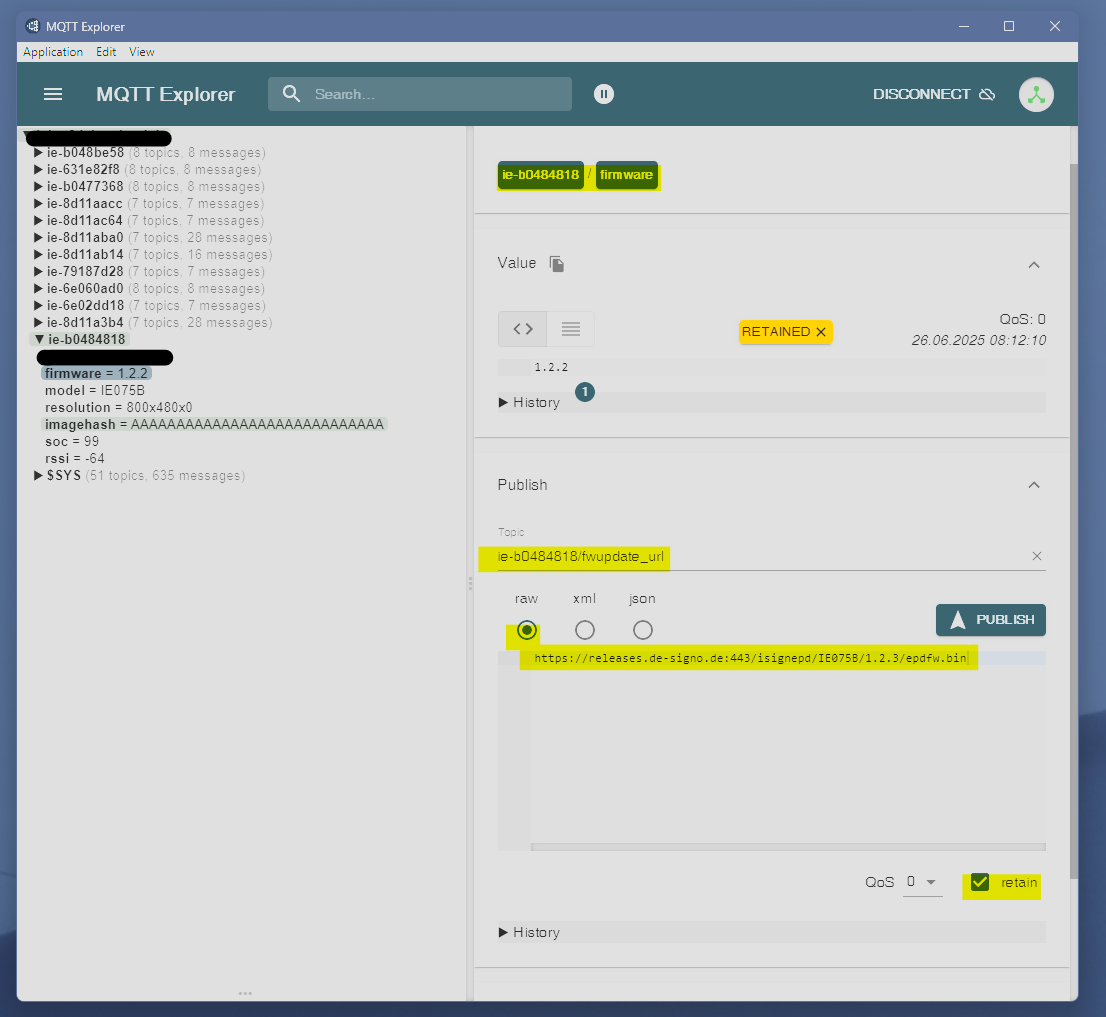1106x1017 pixels.
Task: Remove the RETAINED flag from topic
Action: click(x=821, y=332)
